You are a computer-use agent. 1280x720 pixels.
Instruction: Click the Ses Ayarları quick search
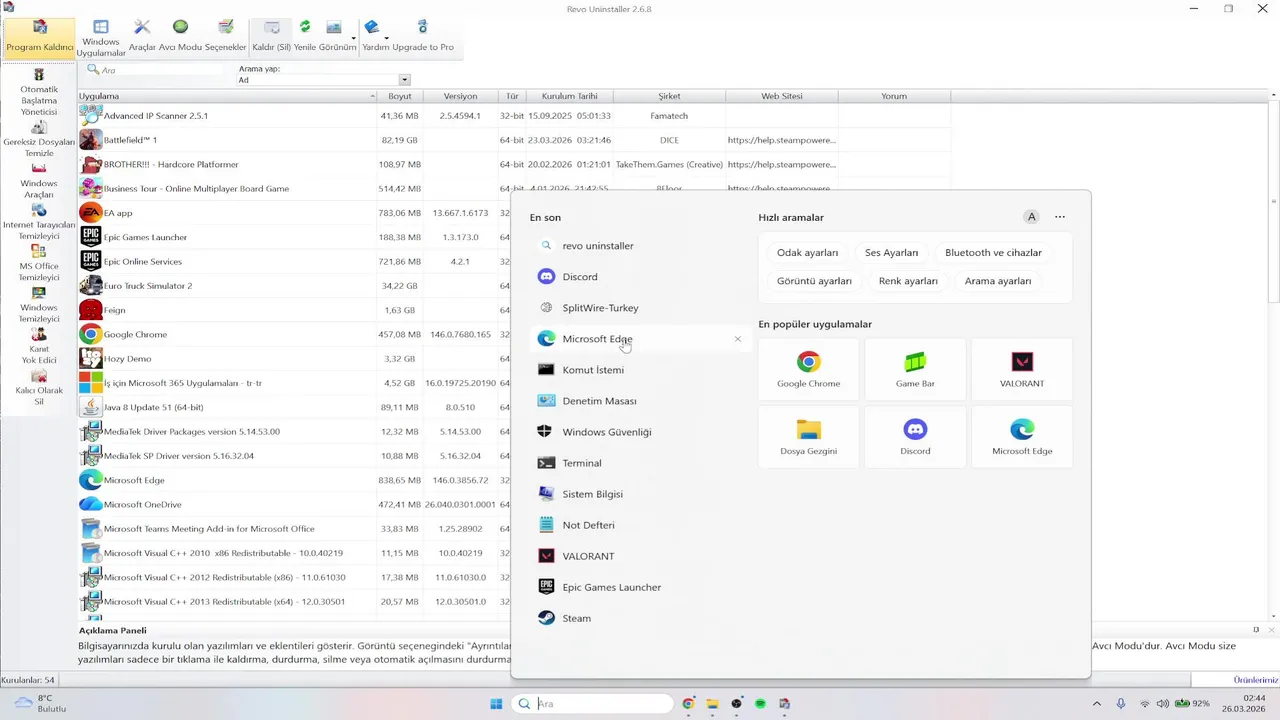coord(891,253)
